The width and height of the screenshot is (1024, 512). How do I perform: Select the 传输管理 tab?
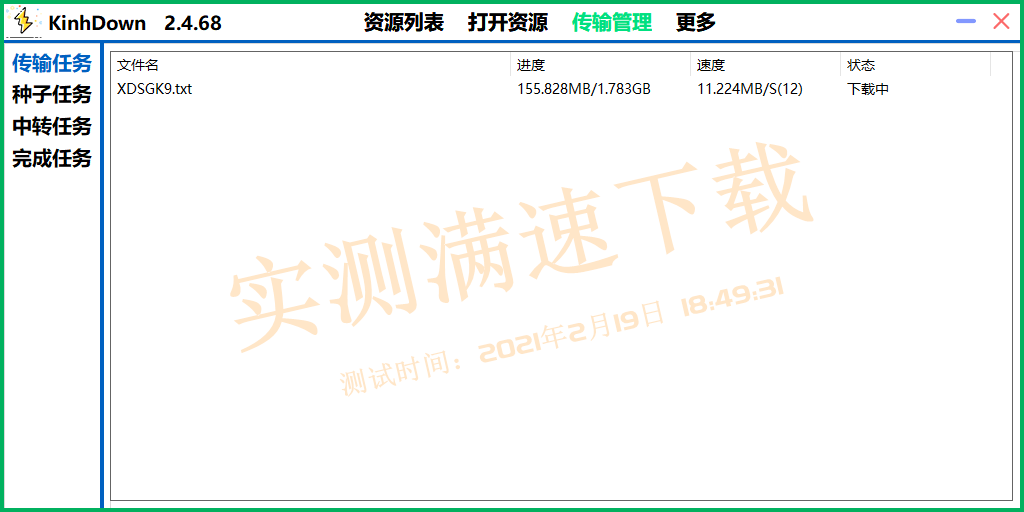point(611,22)
